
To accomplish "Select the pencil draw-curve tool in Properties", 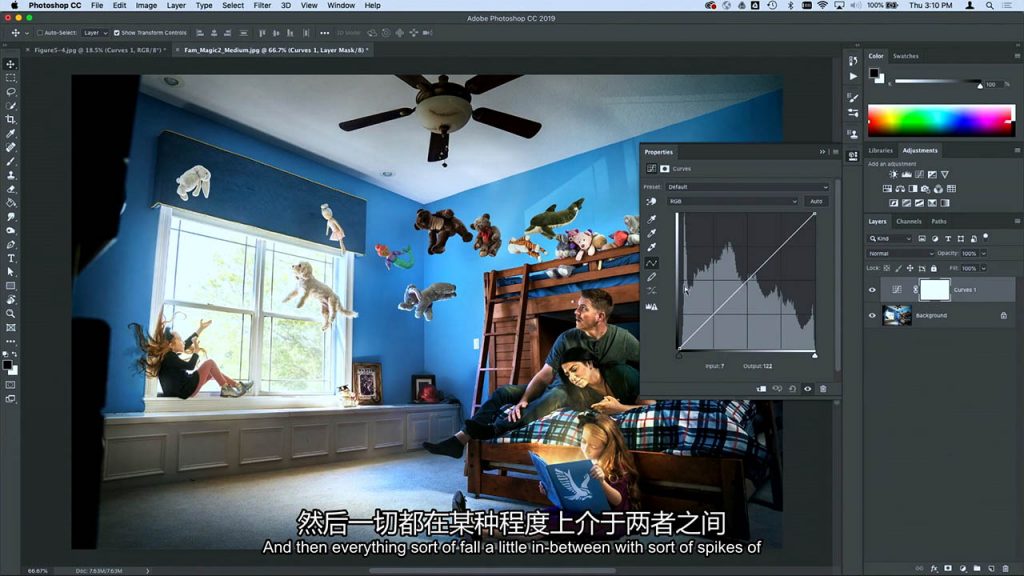I will 651,277.
